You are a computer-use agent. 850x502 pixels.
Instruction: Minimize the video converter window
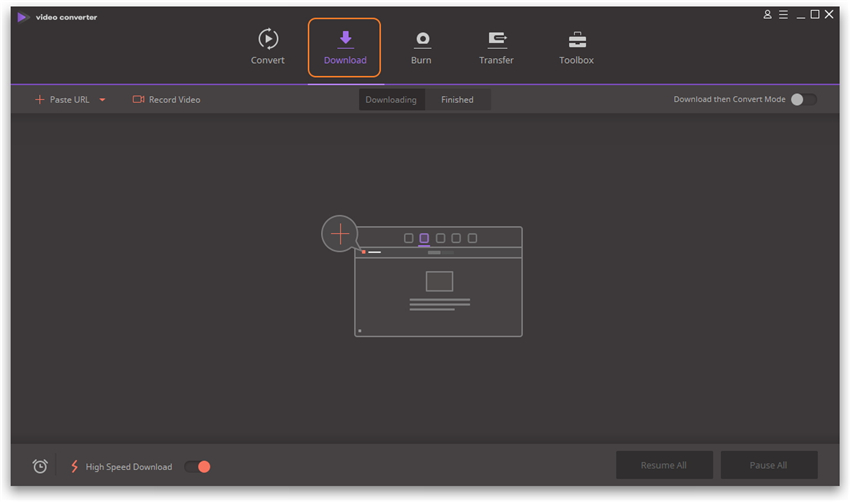800,15
